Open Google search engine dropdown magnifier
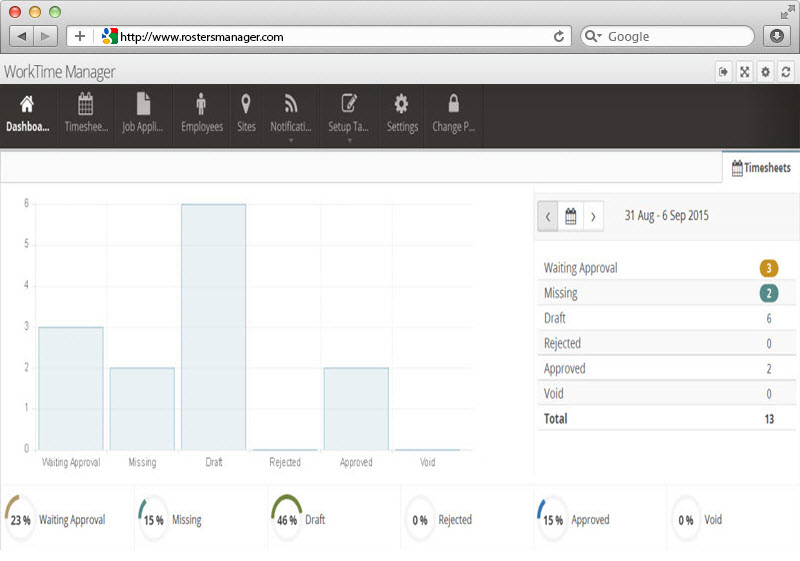The image size is (800, 561). pyautogui.click(x=593, y=36)
